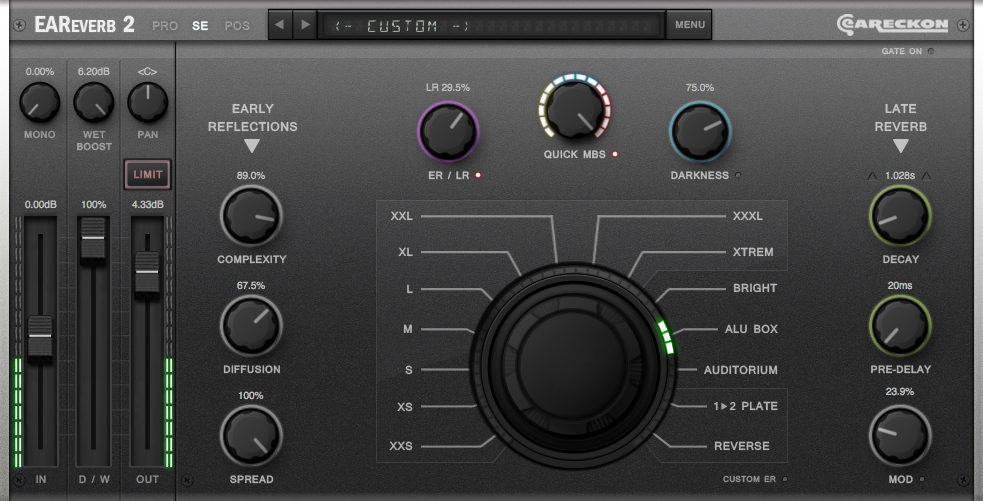This screenshot has width=983, height=501.
Task: Click the 20ms pre-delay value
Action: pyautogui.click(x=900, y=285)
